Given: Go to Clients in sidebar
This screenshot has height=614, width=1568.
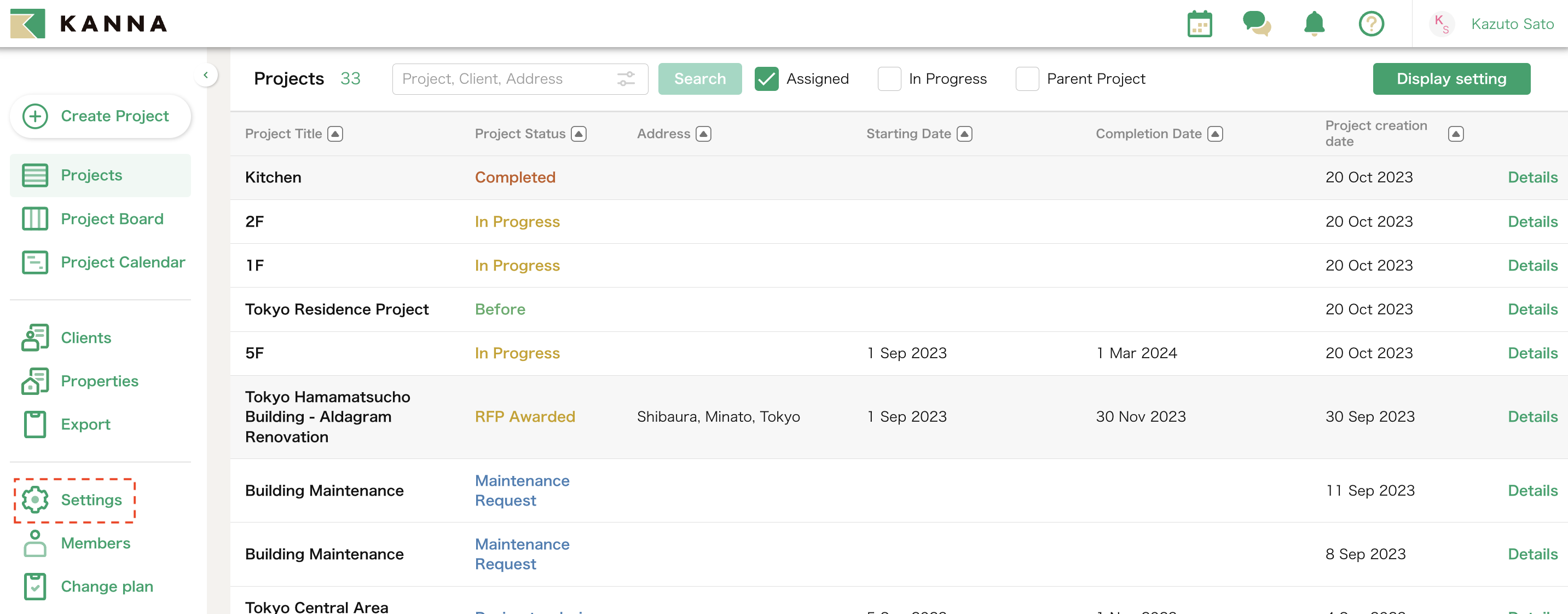Looking at the screenshot, I should click(x=86, y=337).
